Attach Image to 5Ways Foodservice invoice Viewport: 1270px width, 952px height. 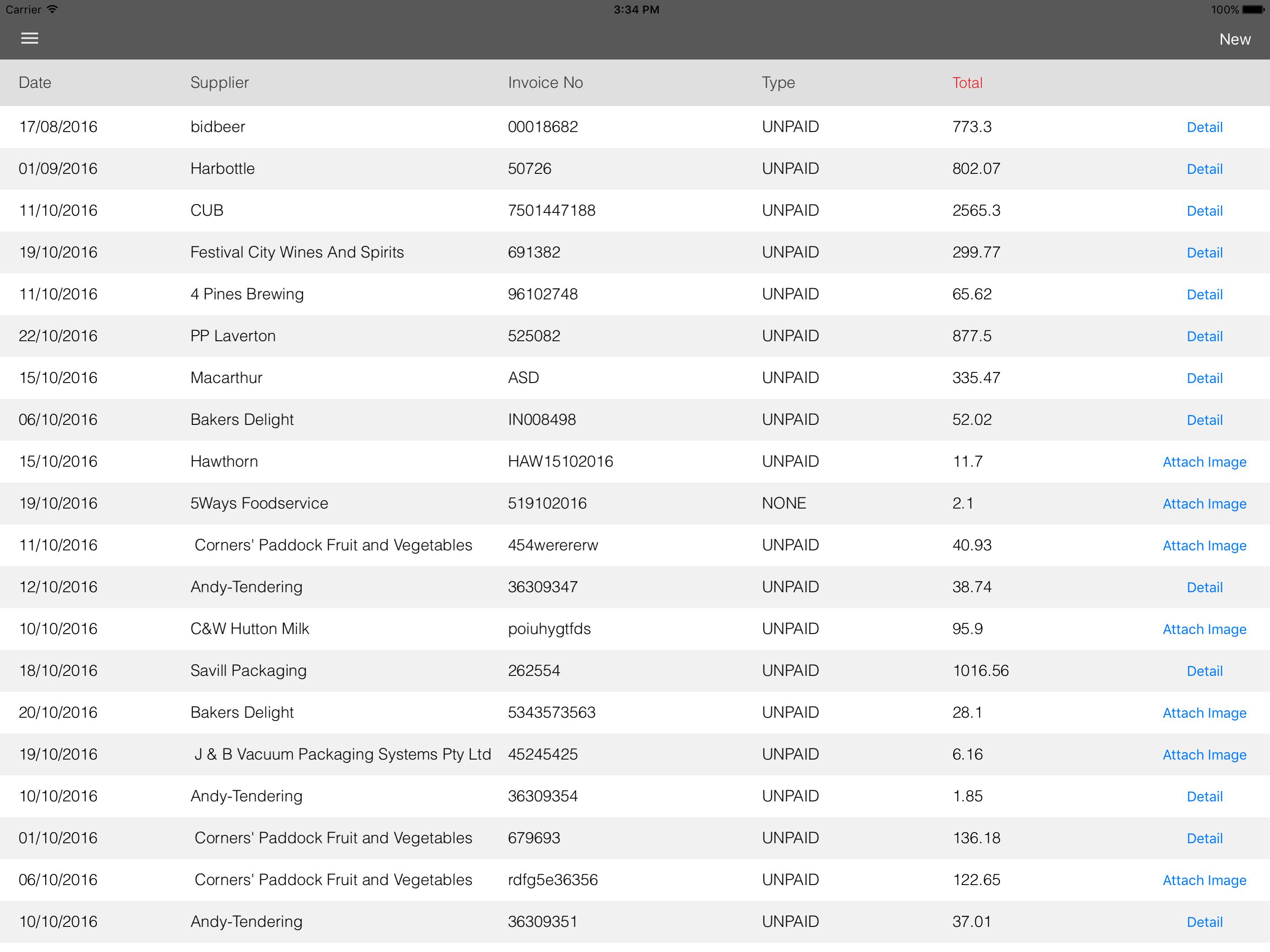[x=1204, y=503]
